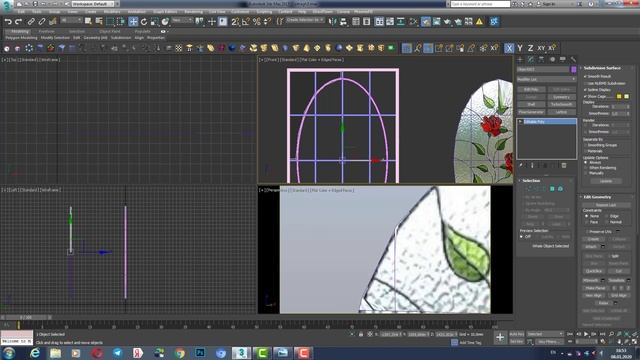Click Edit Poly modifier button

point(531,89)
